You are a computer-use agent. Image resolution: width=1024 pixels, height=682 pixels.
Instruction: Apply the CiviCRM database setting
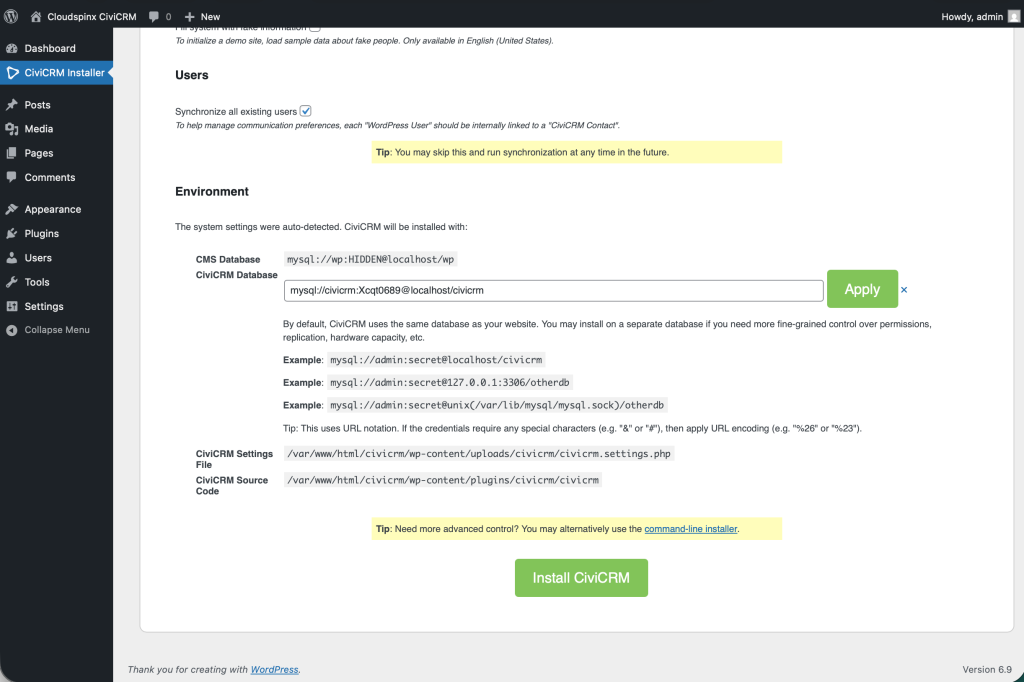point(862,289)
